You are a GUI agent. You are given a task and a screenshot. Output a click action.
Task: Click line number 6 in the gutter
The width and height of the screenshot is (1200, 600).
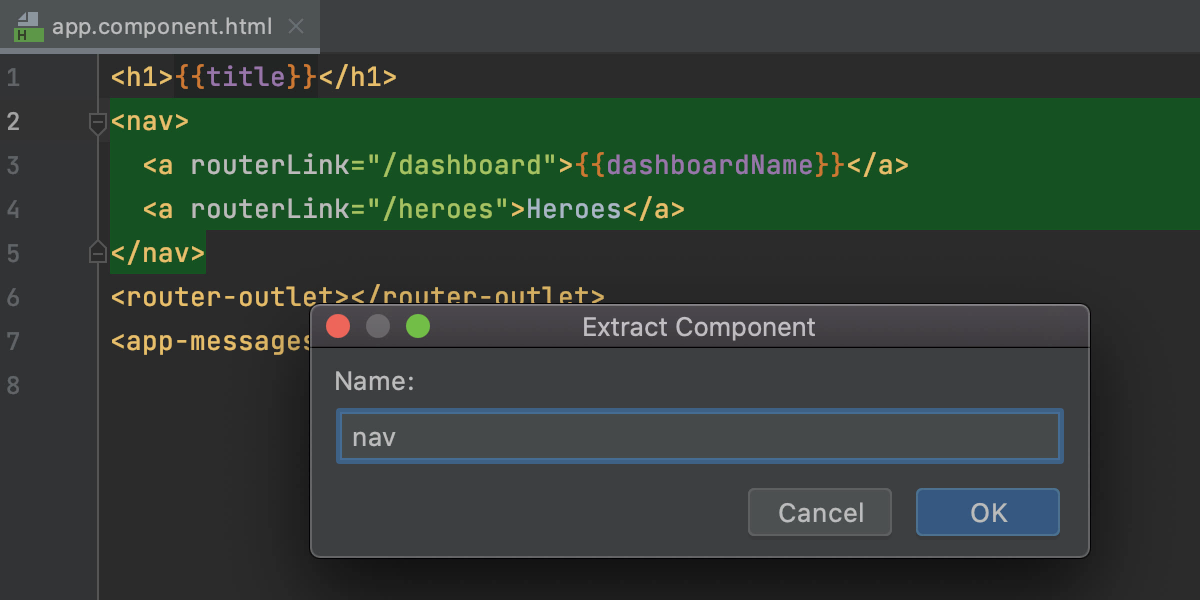coord(13,298)
